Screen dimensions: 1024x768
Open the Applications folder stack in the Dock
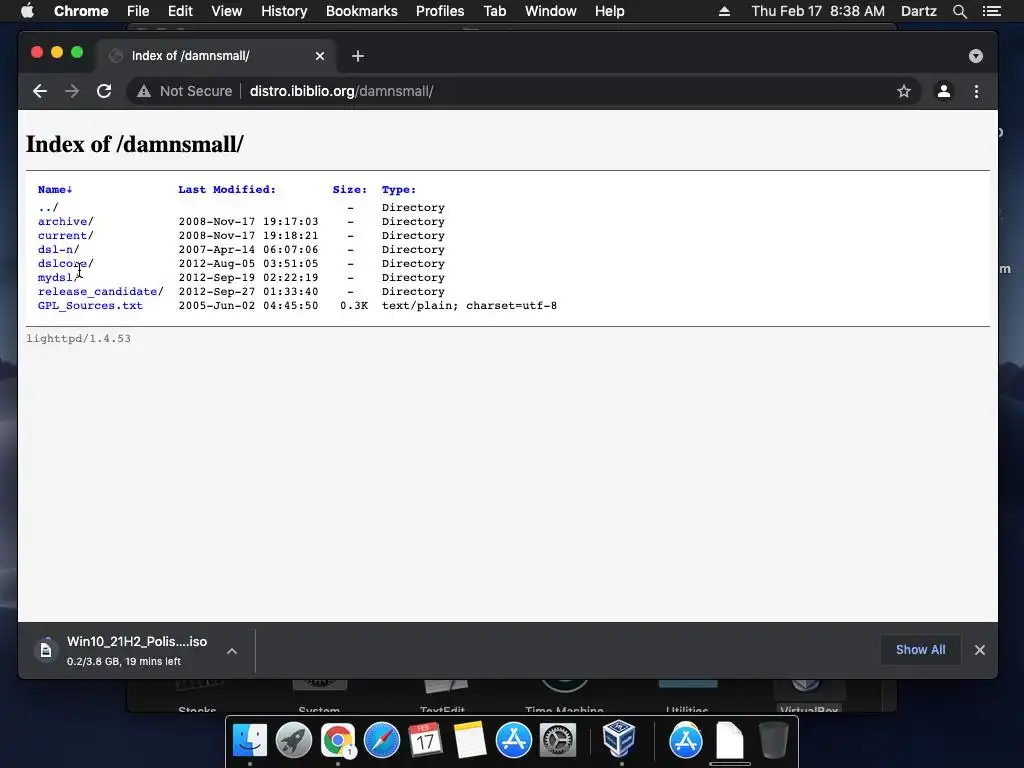(686, 740)
